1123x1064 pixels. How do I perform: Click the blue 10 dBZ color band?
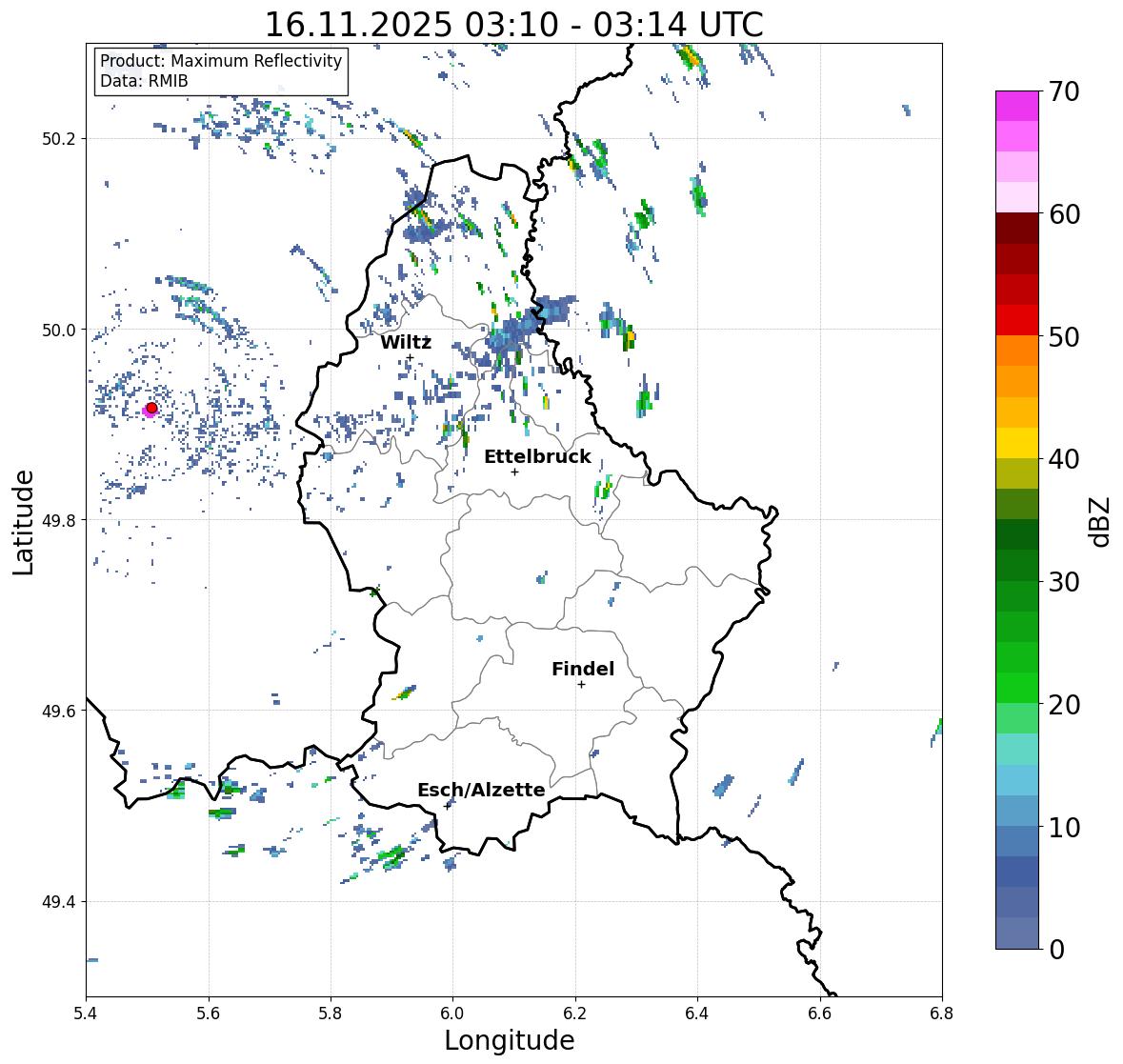point(1017,810)
